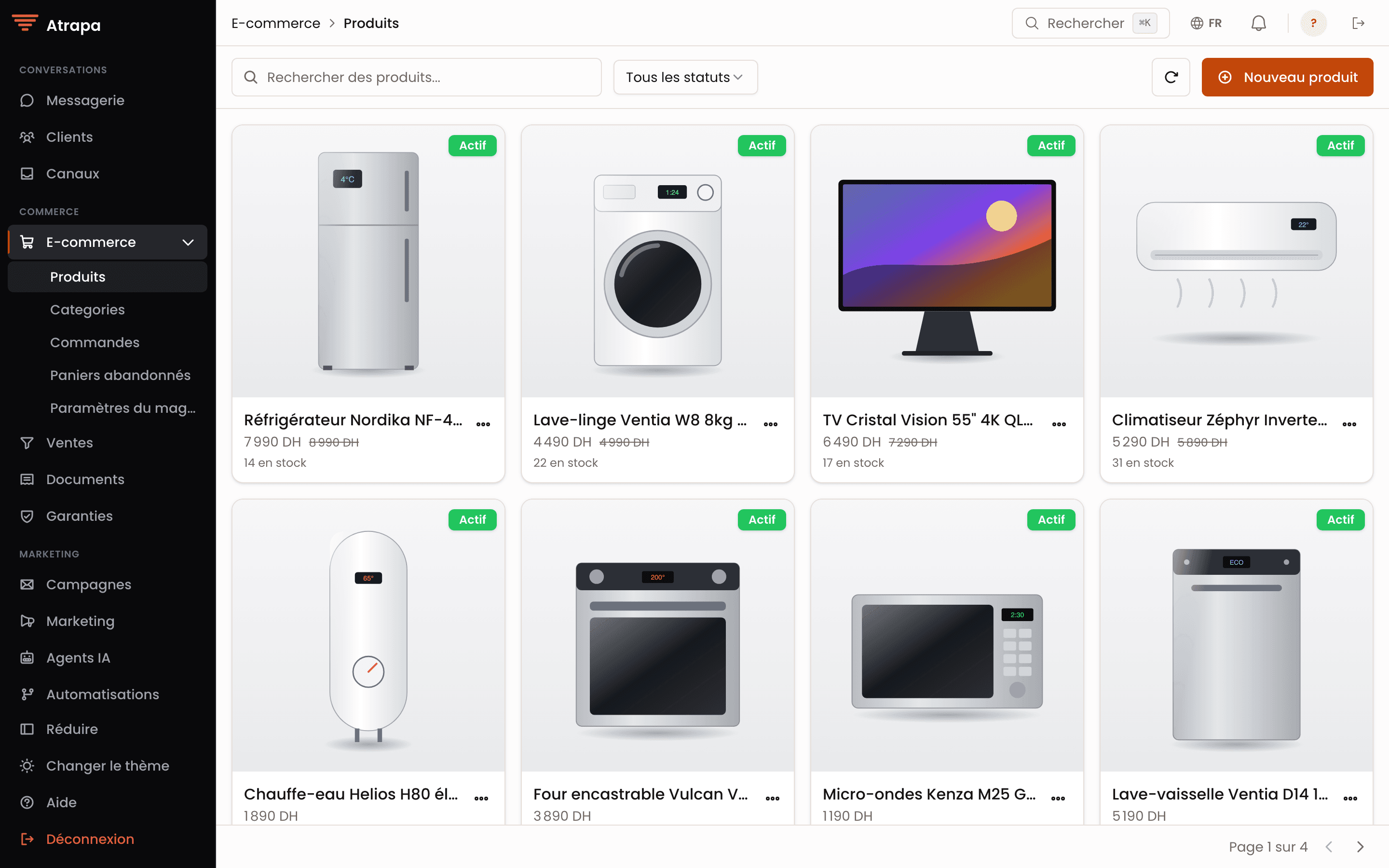Open Réfrigérateur Nordika product image

[x=368, y=261]
